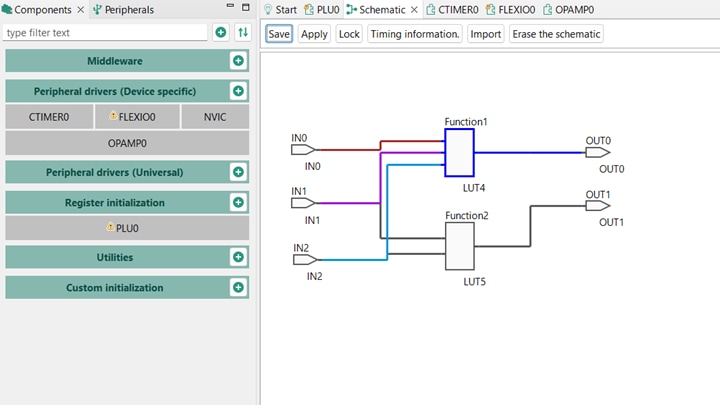This screenshot has width=720, height=405.
Task: Add a device-specific peripheral driver
Action: coord(238,91)
